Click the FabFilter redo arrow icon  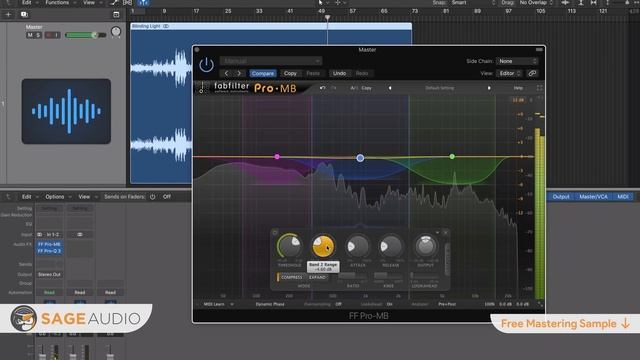point(334,88)
